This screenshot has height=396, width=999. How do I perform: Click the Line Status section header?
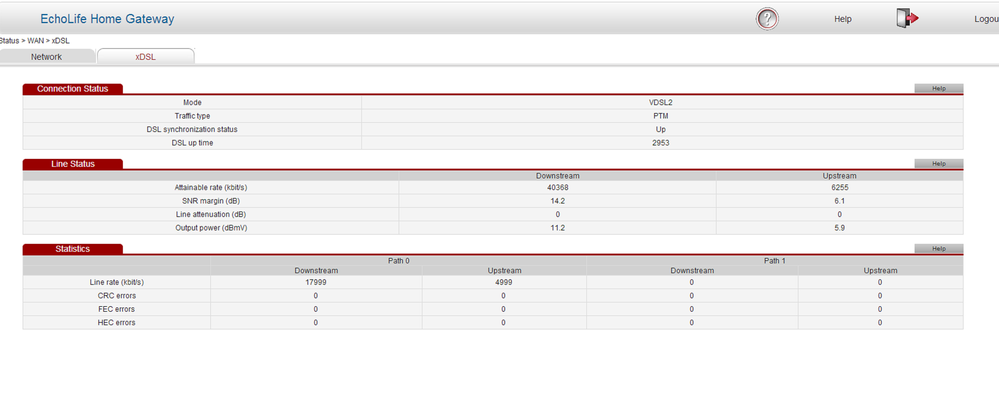(x=73, y=164)
